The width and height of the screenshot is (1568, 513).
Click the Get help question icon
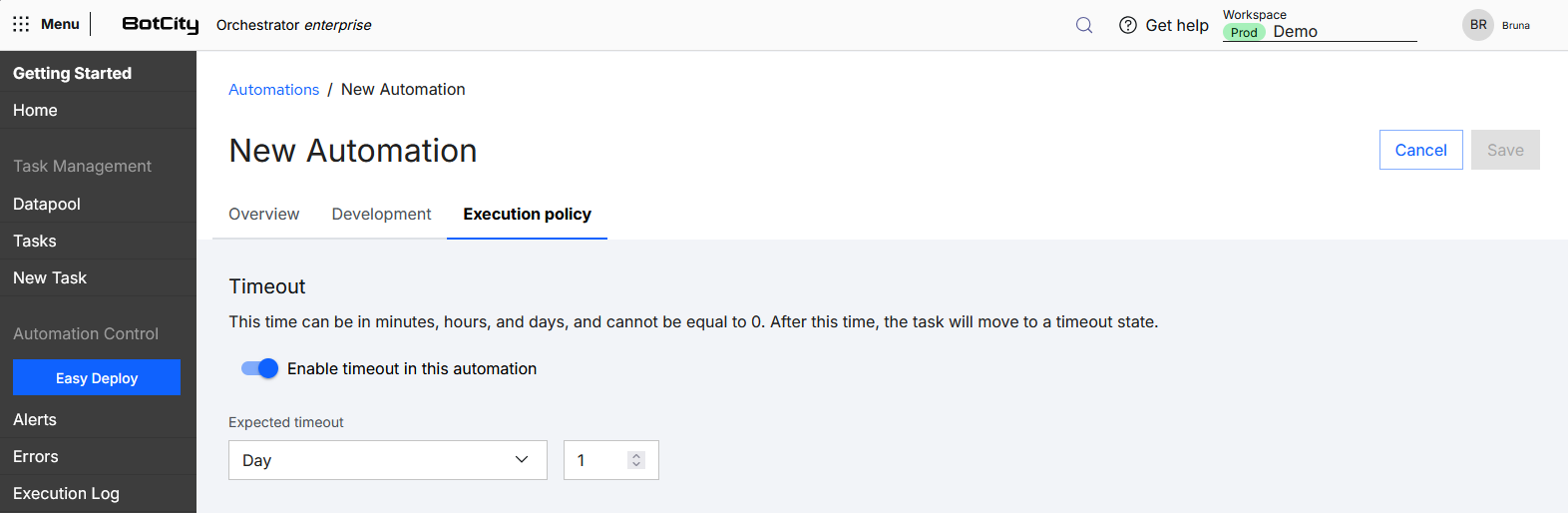coord(1128,25)
